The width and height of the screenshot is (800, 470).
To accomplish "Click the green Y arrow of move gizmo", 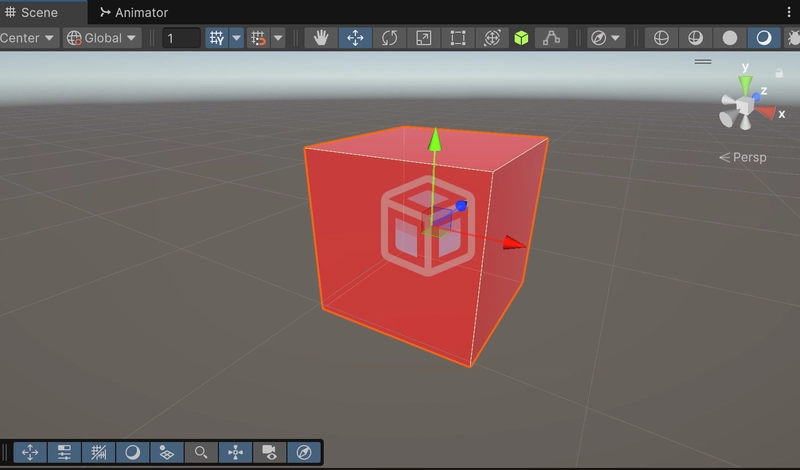I will click(435, 139).
